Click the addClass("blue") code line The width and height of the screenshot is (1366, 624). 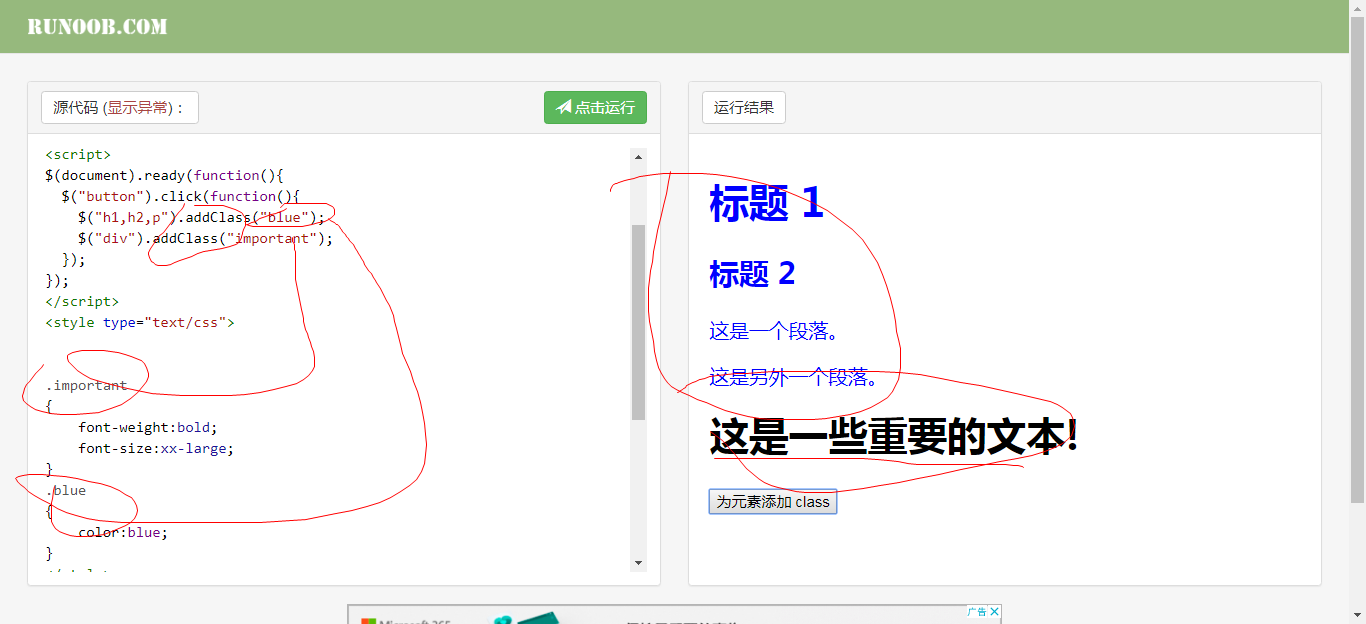[x=201, y=218]
